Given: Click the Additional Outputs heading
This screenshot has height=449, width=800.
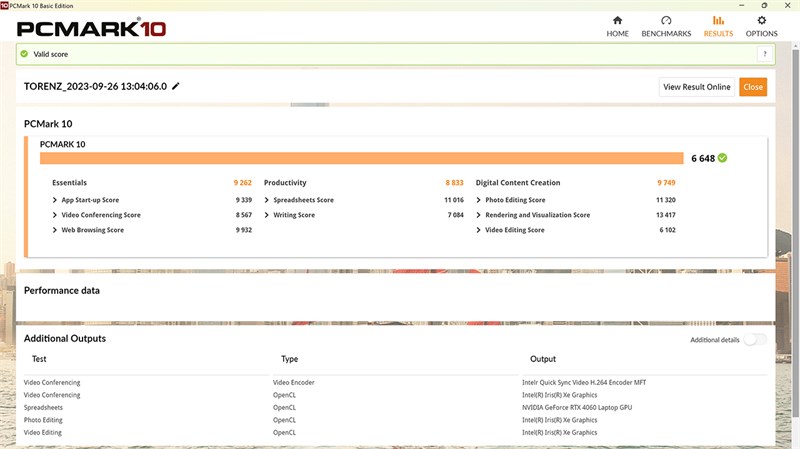Looking at the screenshot, I should pyautogui.click(x=65, y=338).
